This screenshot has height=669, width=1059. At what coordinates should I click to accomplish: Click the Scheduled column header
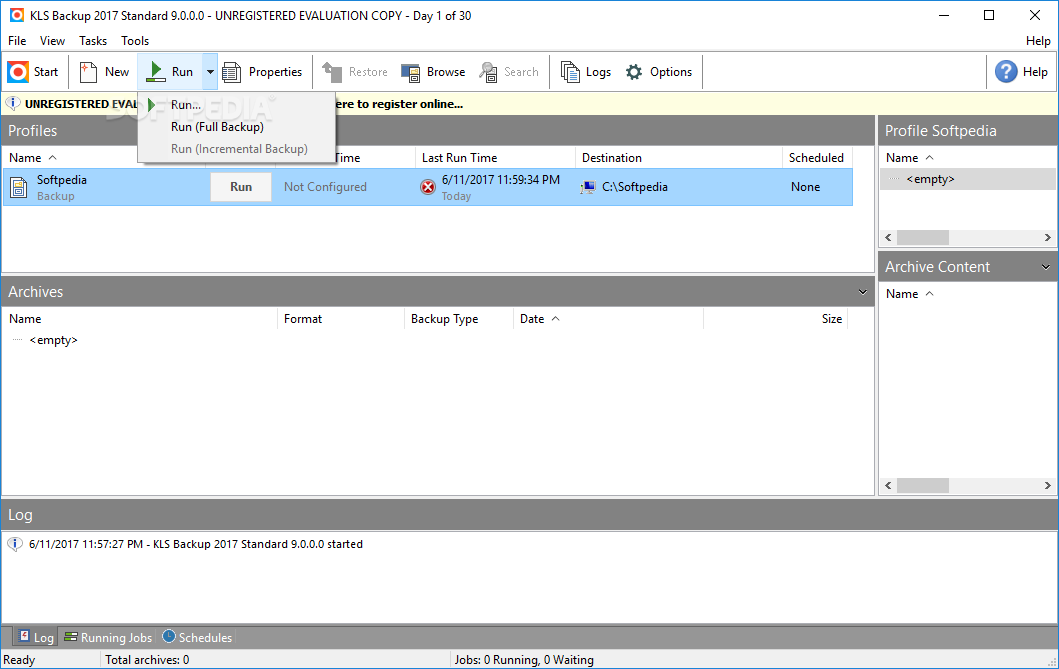(x=816, y=157)
